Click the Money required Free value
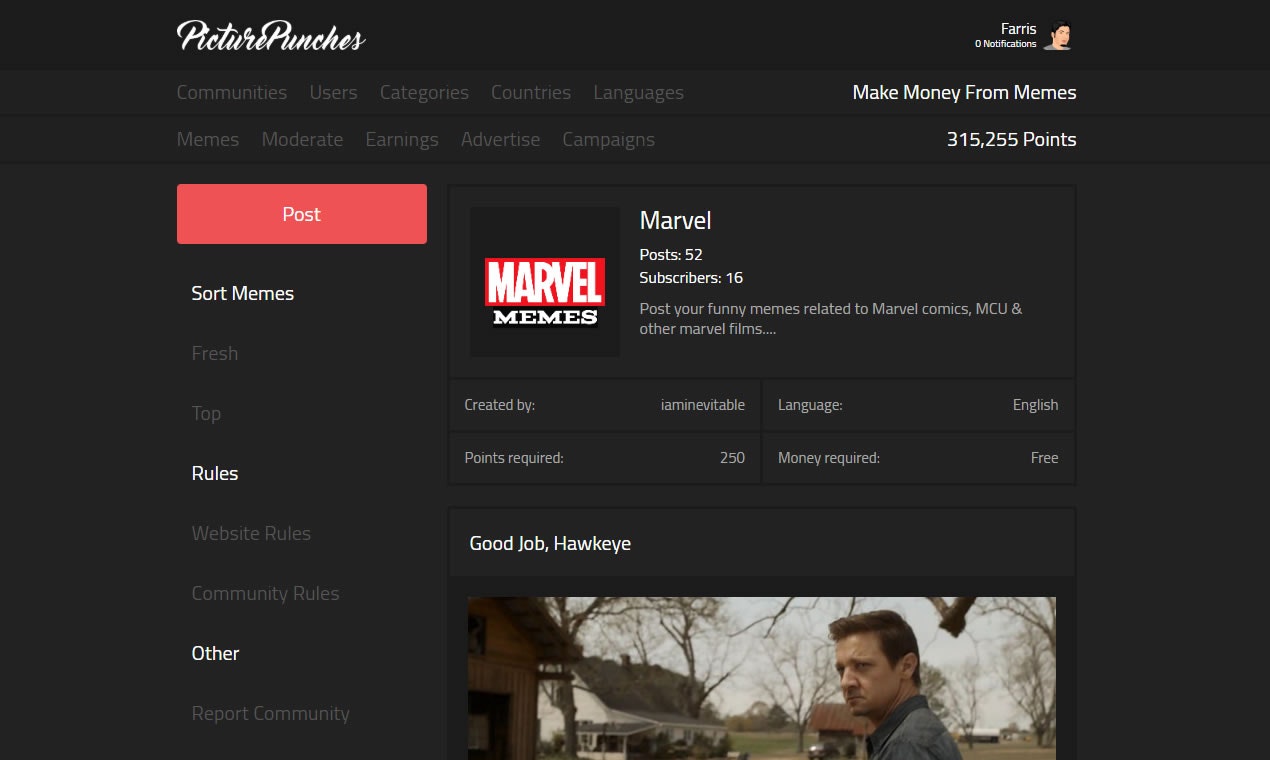The image size is (1270, 760). pos(1044,457)
